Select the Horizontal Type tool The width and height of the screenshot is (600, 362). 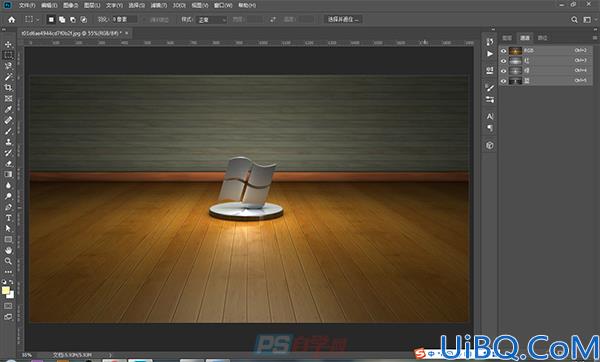click(8, 218)
